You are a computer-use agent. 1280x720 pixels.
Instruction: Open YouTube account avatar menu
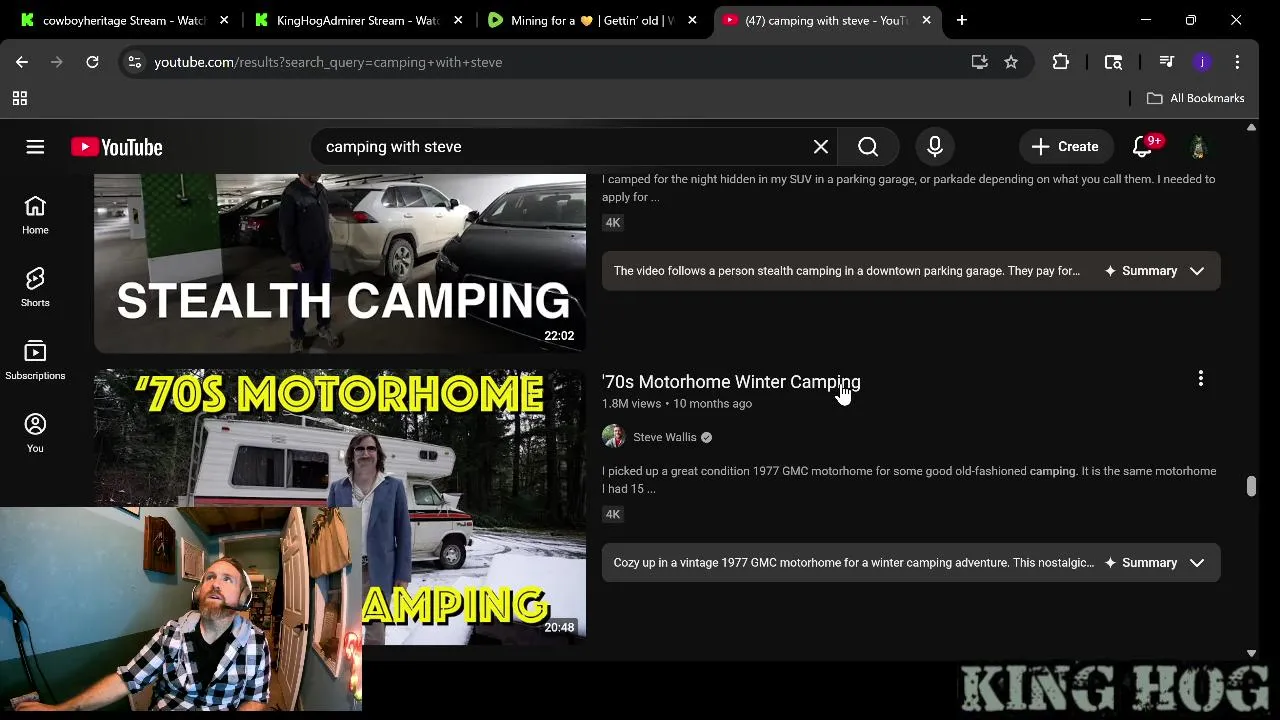1198,147
